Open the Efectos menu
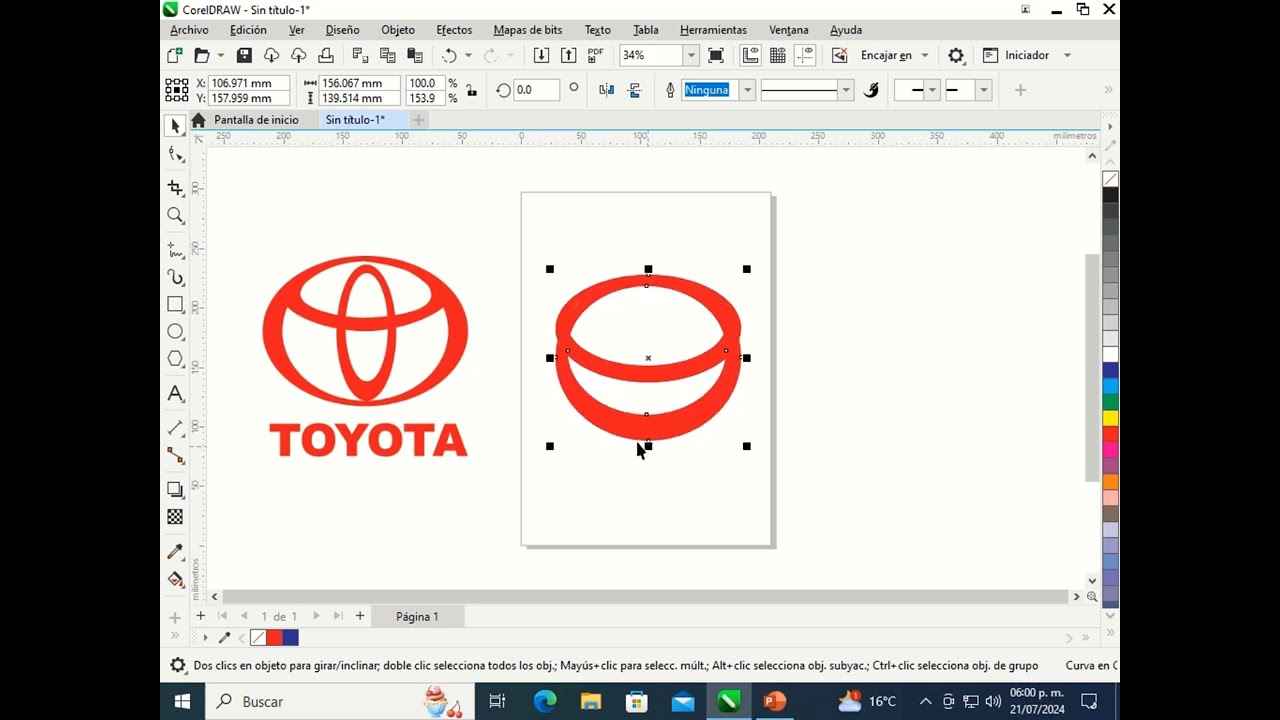The width and height of the screenshot is (1280, 720). pos(454,30)
